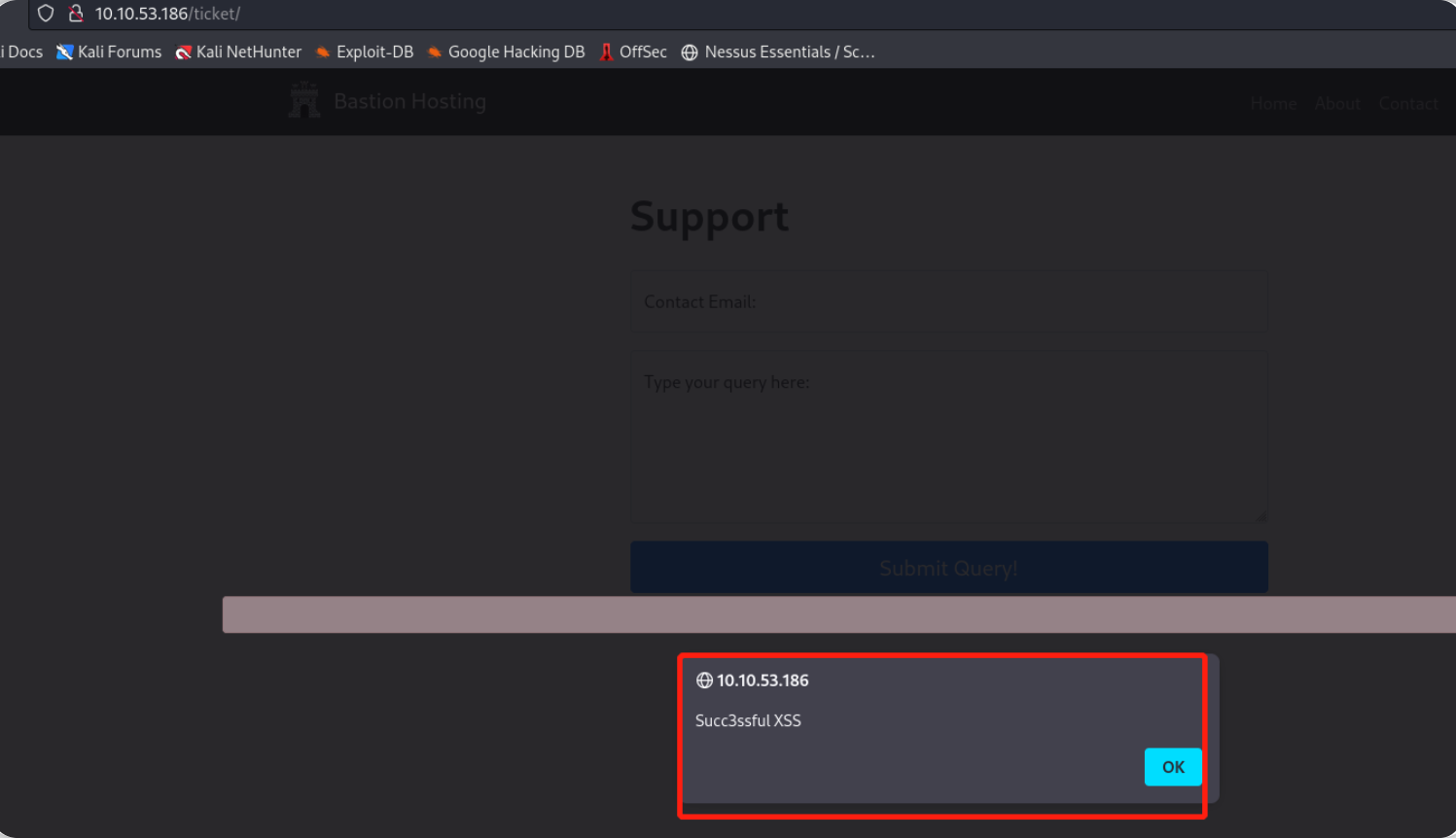Click the Support page heading
The height and width of the screenshot is (838, 1456).
[710, 217]
